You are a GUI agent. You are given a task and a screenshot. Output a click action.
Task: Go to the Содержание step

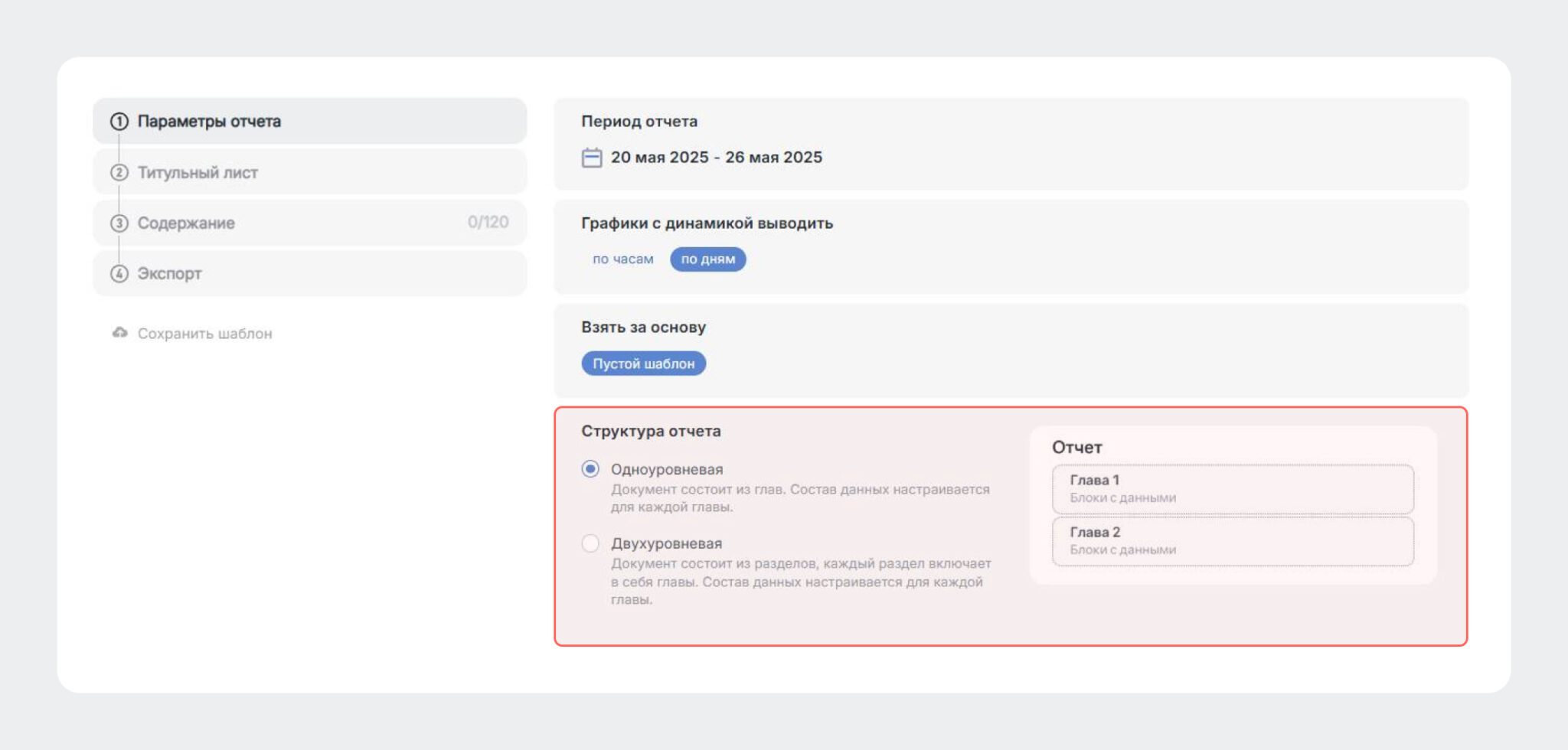tap(310, 223)
